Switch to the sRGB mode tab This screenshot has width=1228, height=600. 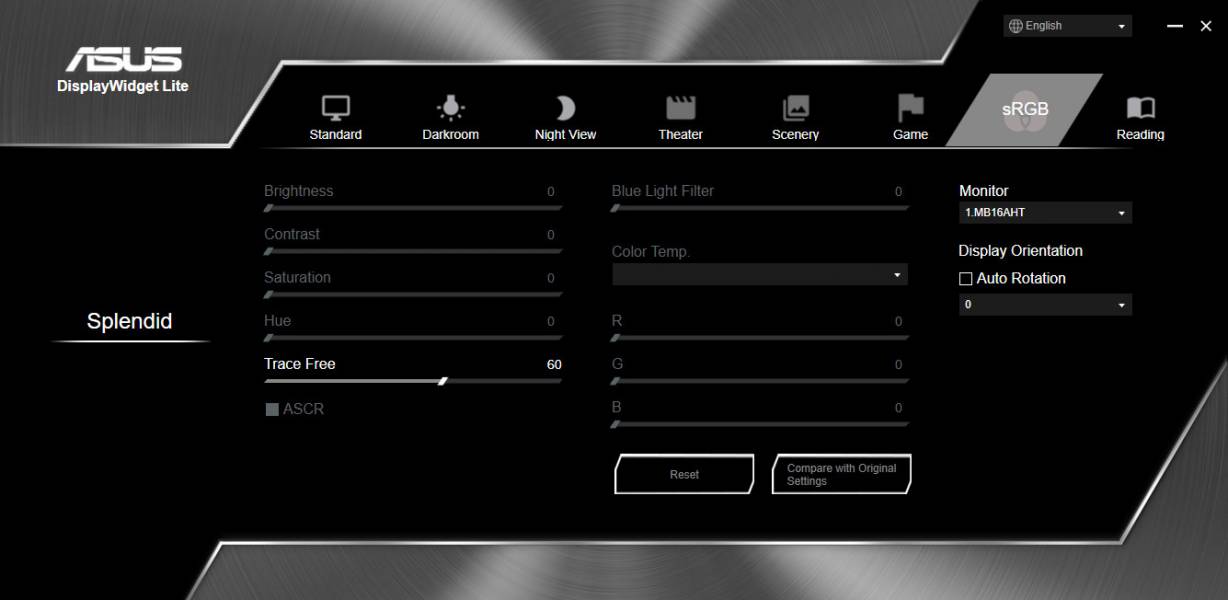pyautogui.click(x=1025, y=110)
